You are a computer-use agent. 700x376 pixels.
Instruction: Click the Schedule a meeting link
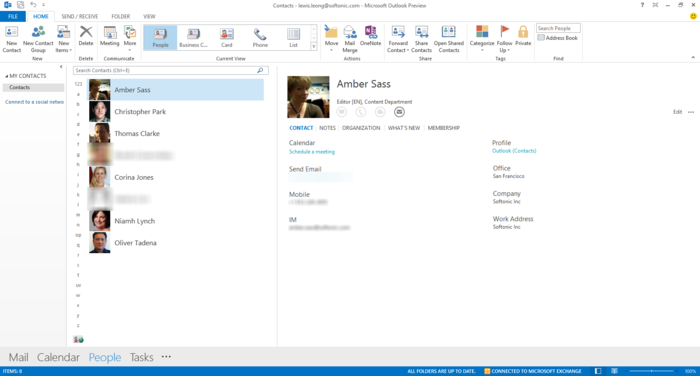pos(312,152)
